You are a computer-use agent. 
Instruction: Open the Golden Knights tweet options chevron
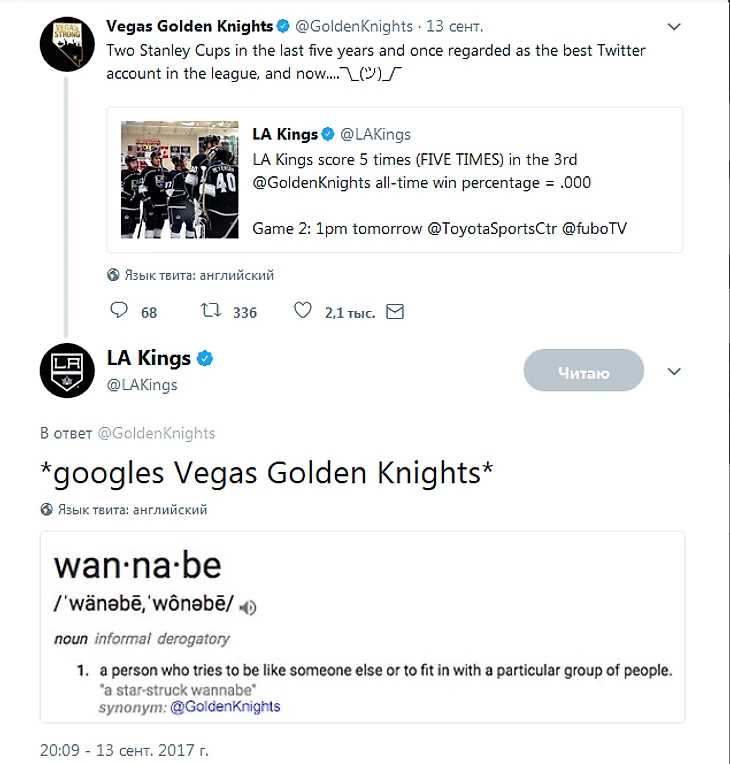(x=674, y=27)
